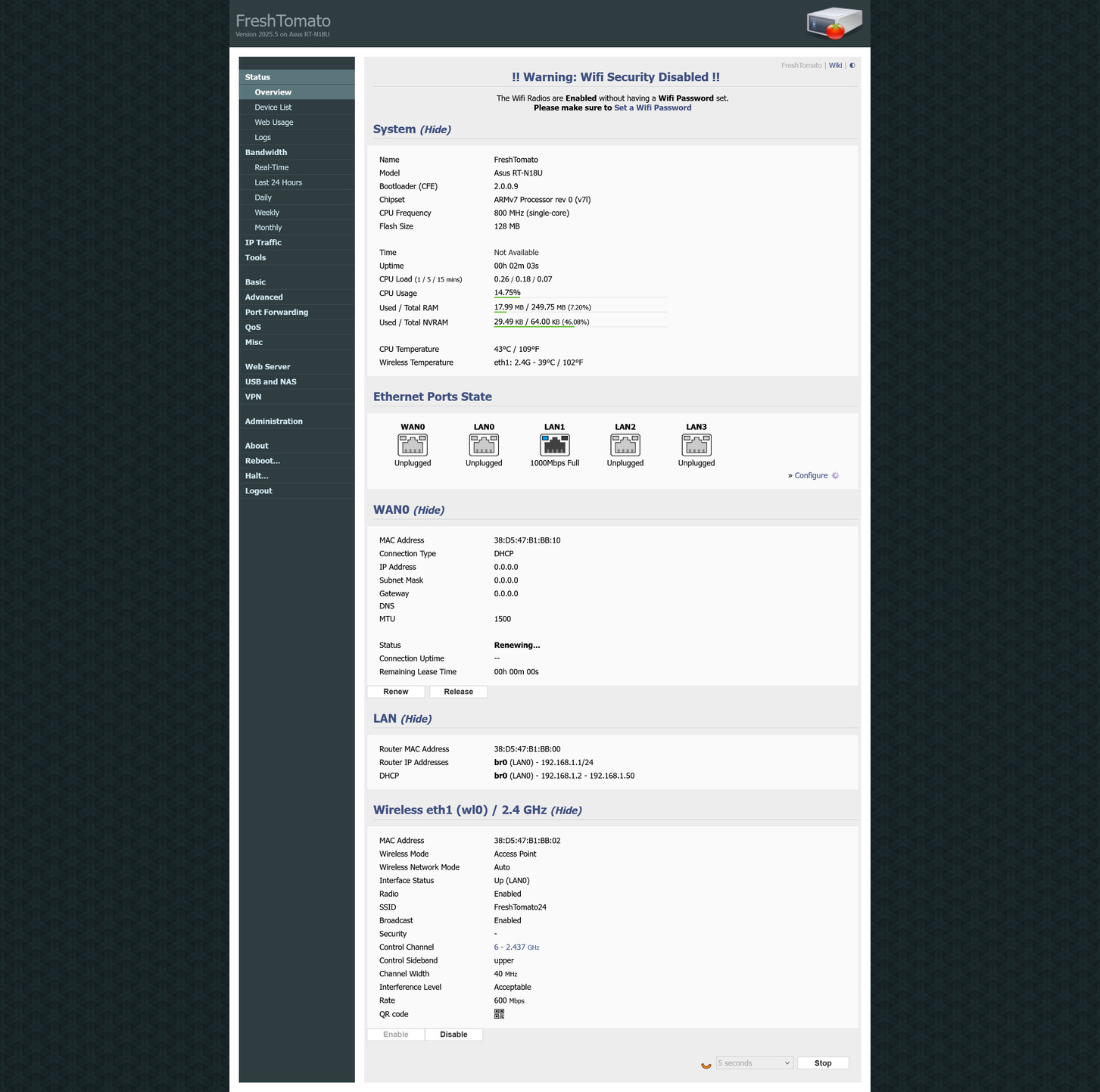The image size is (1100, 1092).
Task: Open VPN menu
Action: (x=297, y=397)
